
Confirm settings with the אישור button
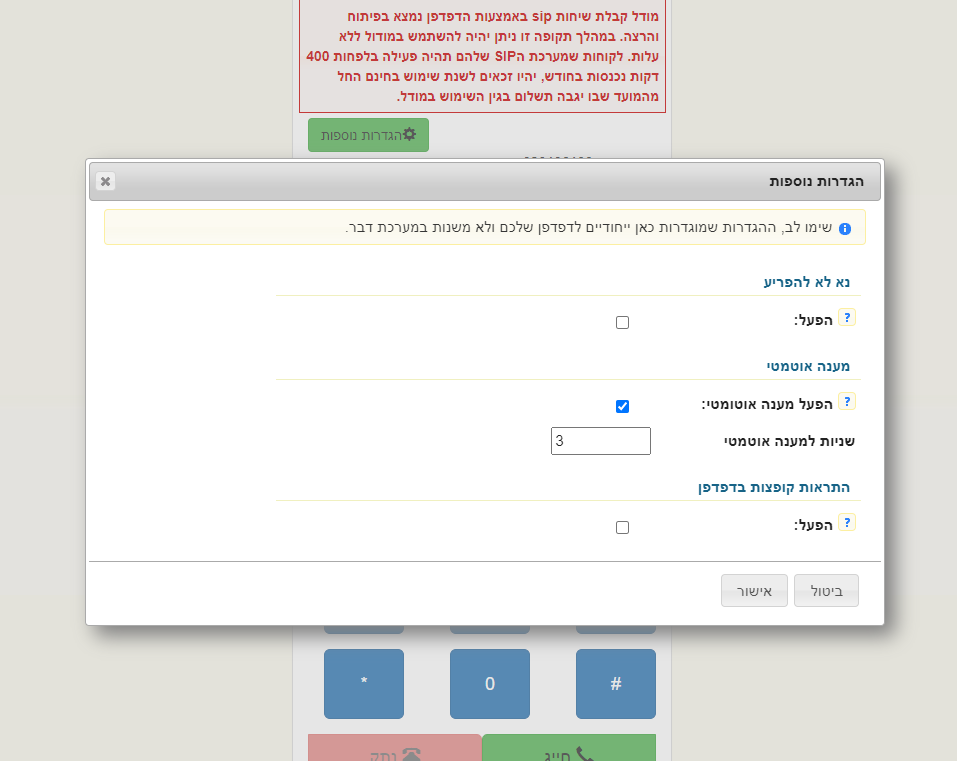click(x=753, y=591)
